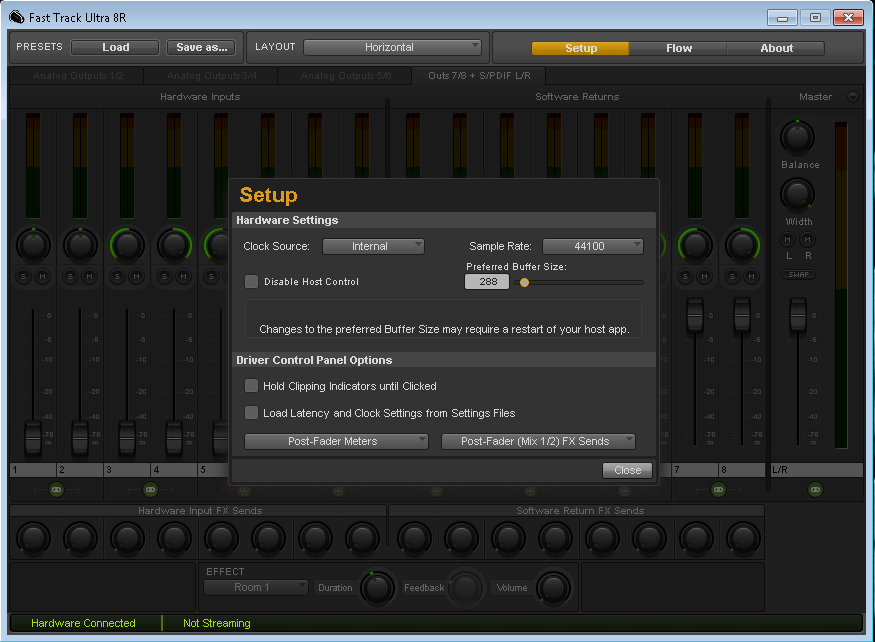This screenshot has height=642, width=875.
Task: Link software return channels 5 and 6
Action: tap(624, 490)
